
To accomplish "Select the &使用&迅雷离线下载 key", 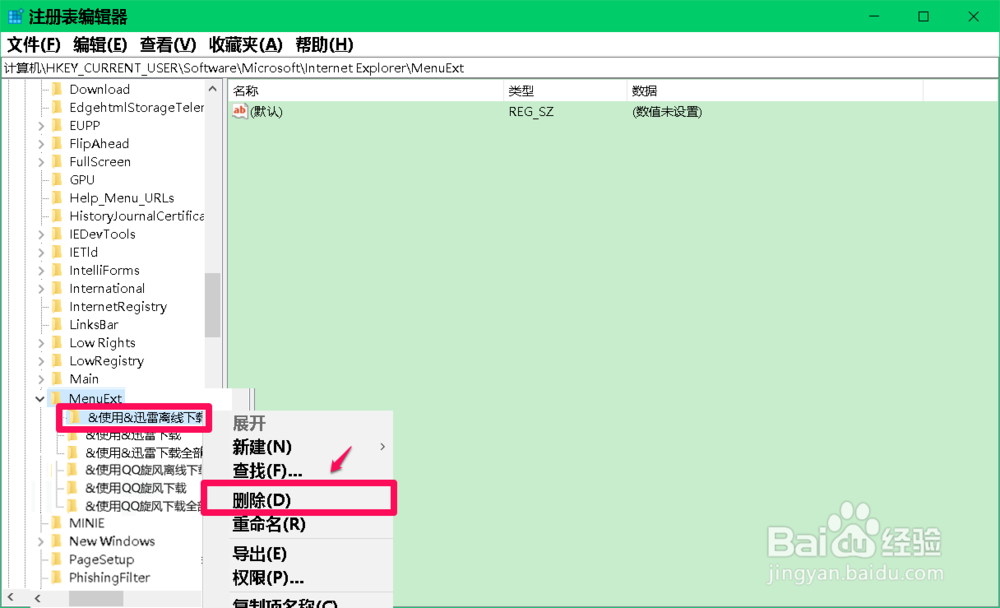I will click(x=145, y=417).
